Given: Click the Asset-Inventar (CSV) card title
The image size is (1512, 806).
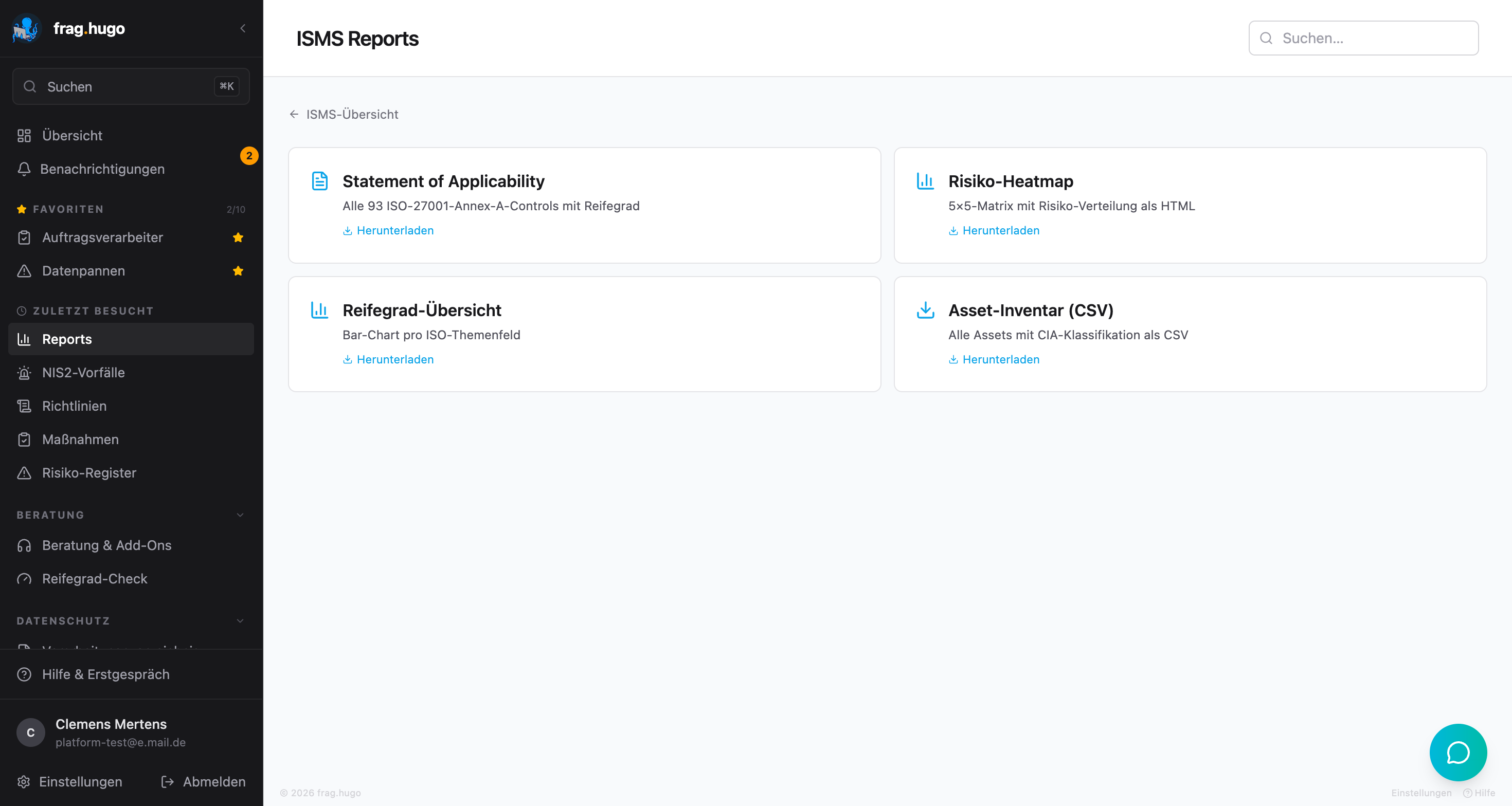Looking at the screenshot, I should (x=1031, y=310).
